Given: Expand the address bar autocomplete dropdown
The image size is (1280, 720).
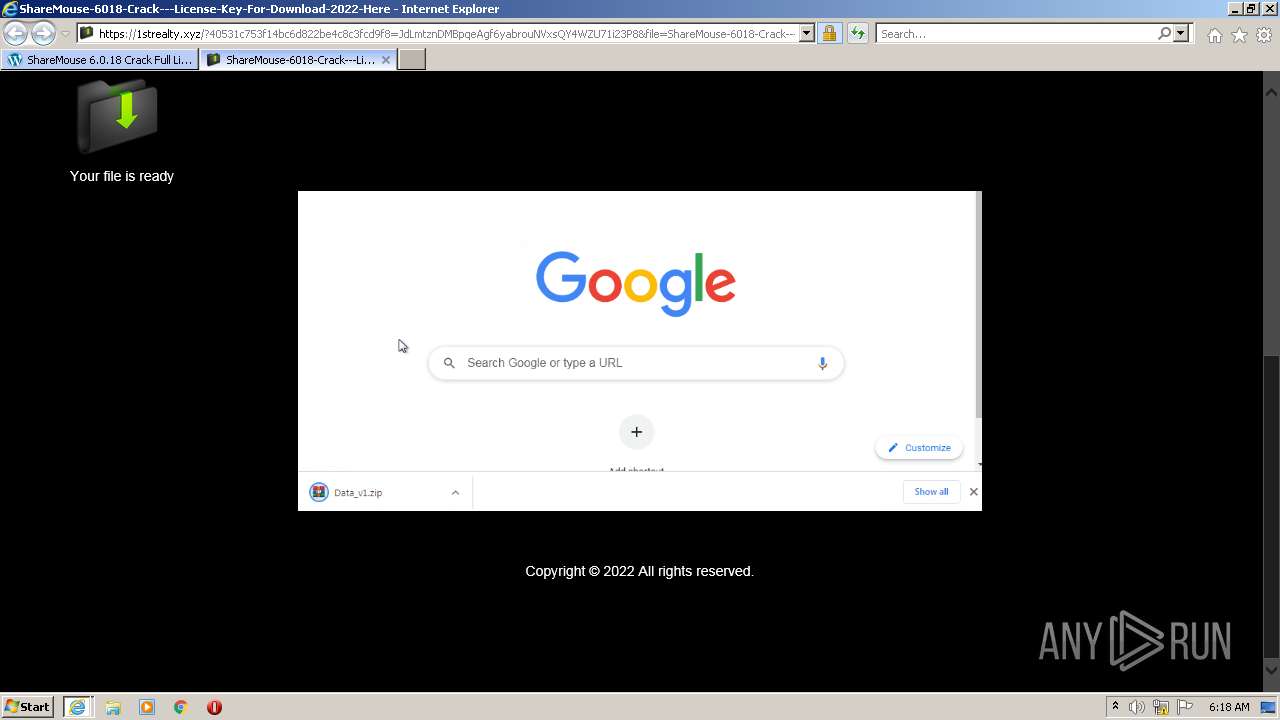Looking at the screenshot, I should pos(807,33).
